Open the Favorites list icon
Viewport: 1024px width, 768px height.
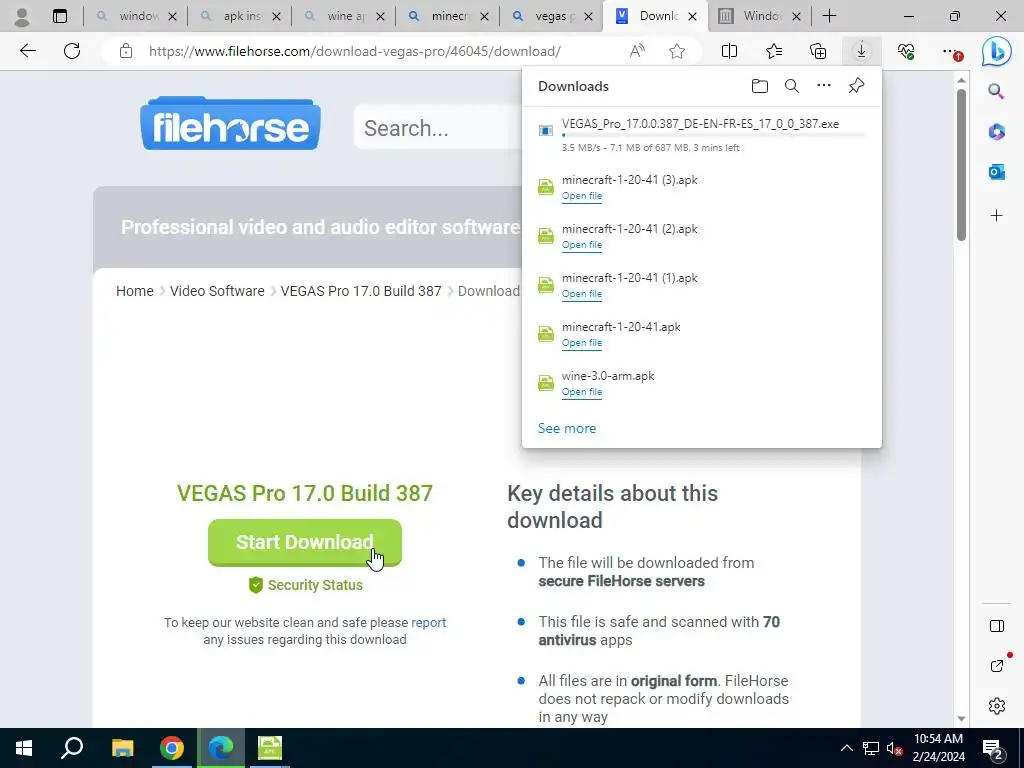click(774, 51)
